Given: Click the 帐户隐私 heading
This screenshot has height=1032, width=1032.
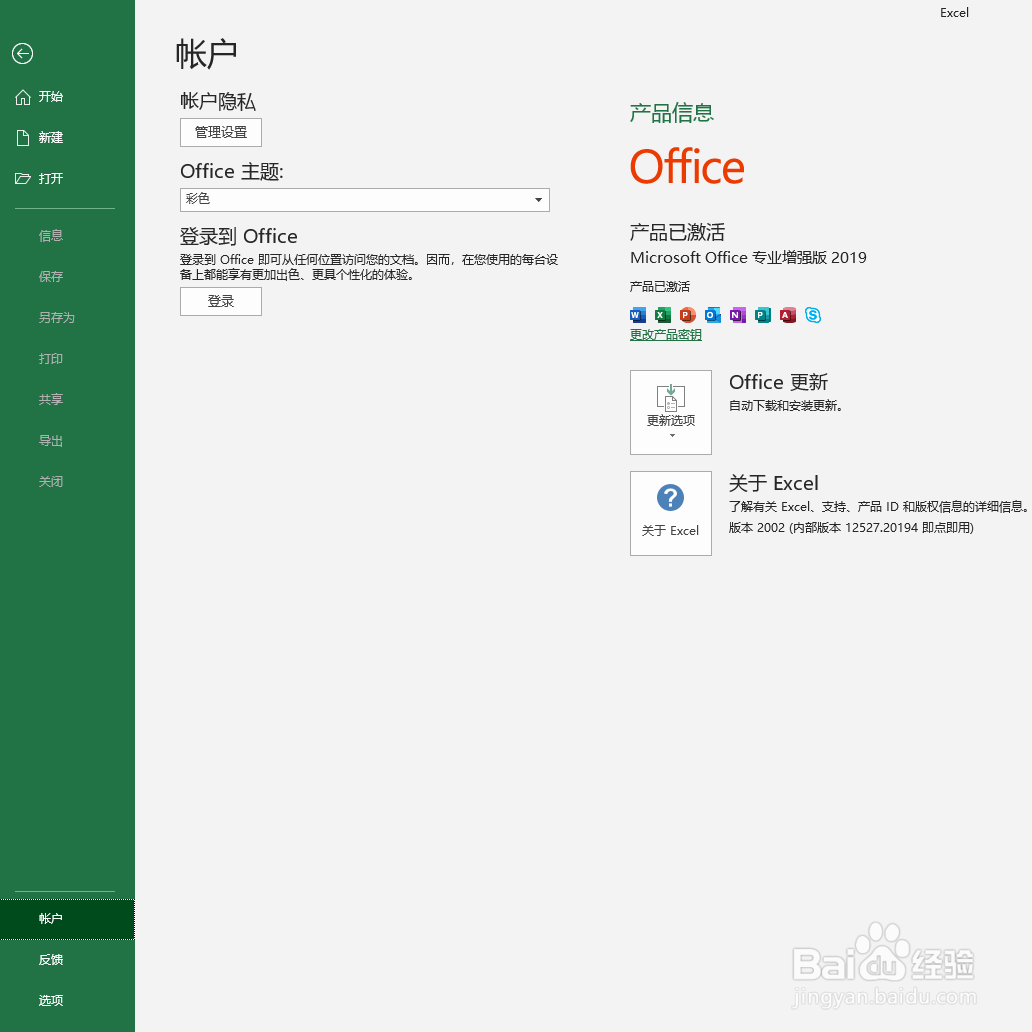Looking at the screenshot, I should click(x=218, y=101).
